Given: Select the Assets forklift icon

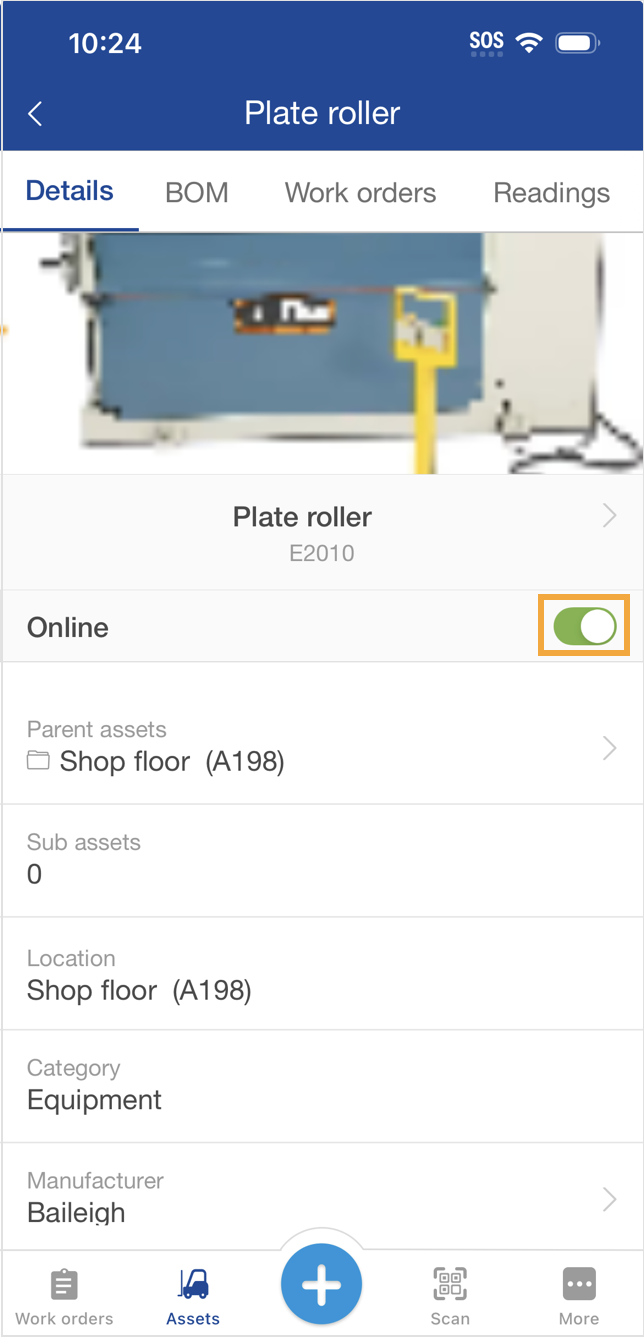Looking at the screenshot, I should coord(193,1285).
